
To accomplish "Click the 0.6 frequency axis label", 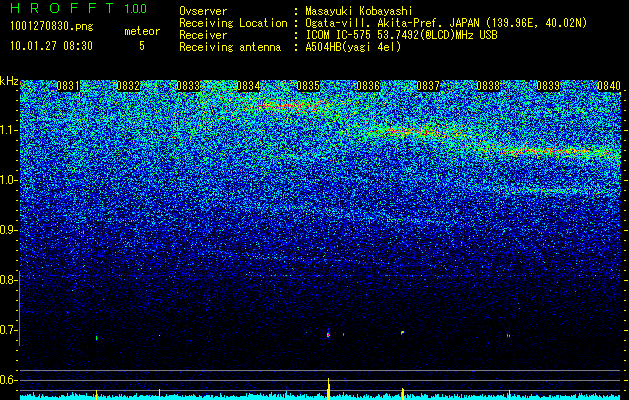I will click(8, 380).
